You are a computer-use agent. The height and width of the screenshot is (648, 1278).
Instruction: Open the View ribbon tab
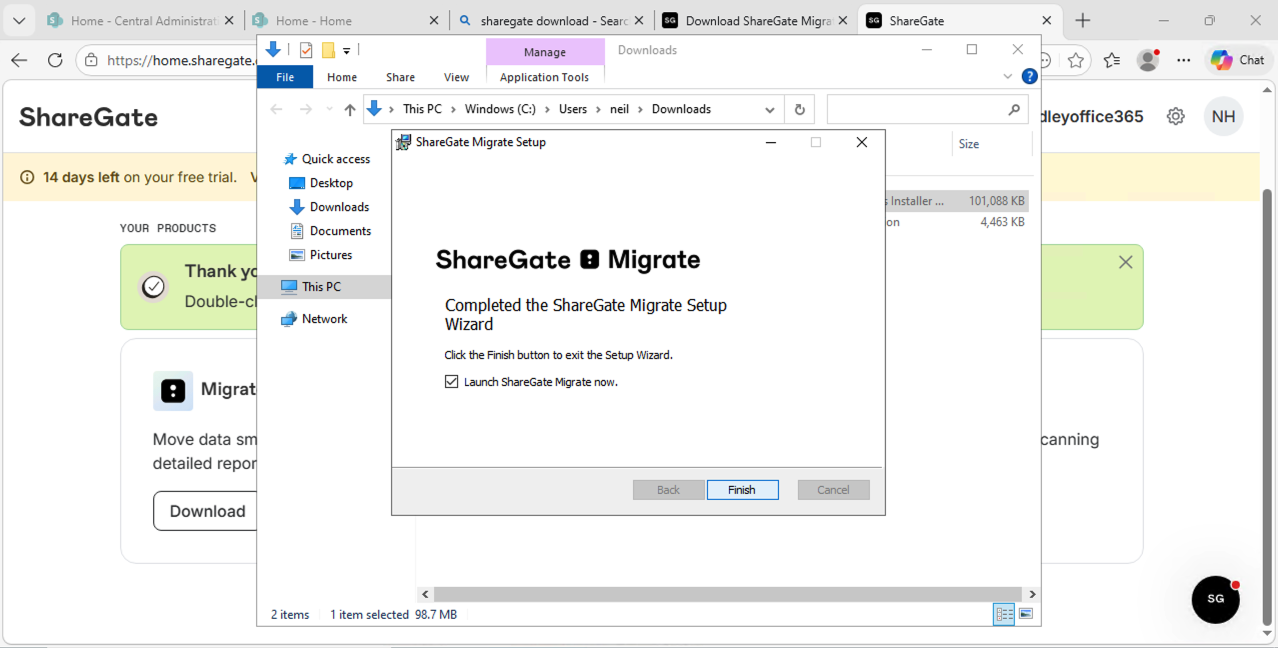456,77
